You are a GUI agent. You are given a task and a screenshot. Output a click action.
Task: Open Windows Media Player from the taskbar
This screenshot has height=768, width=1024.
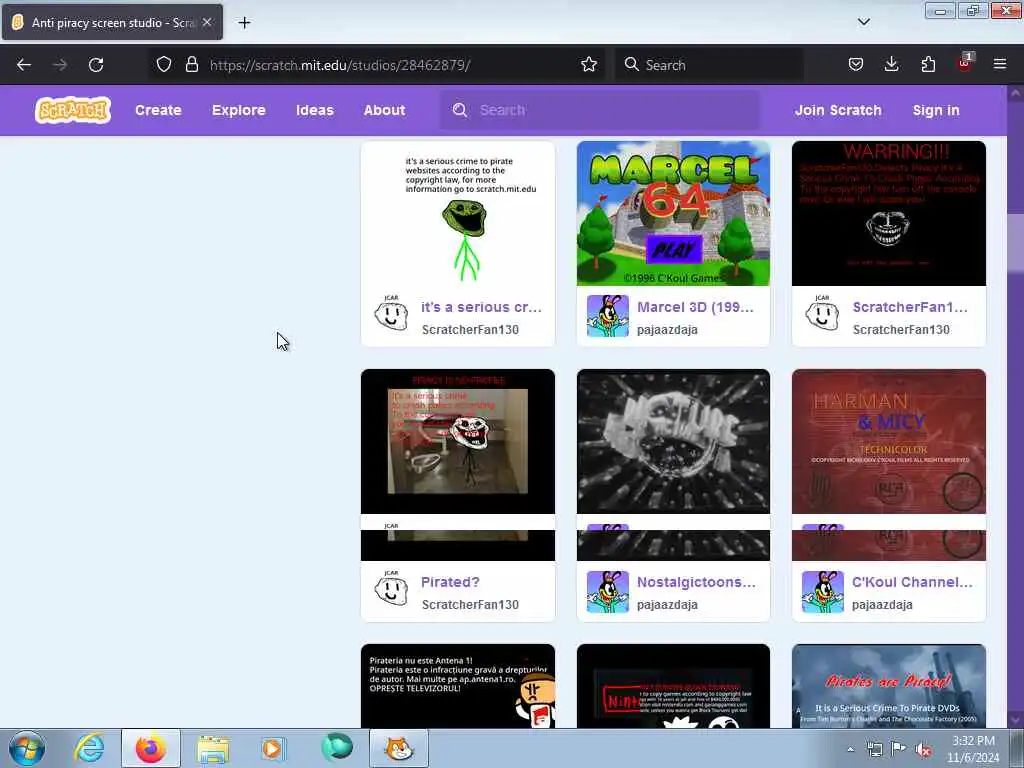[x=273, y=748]
